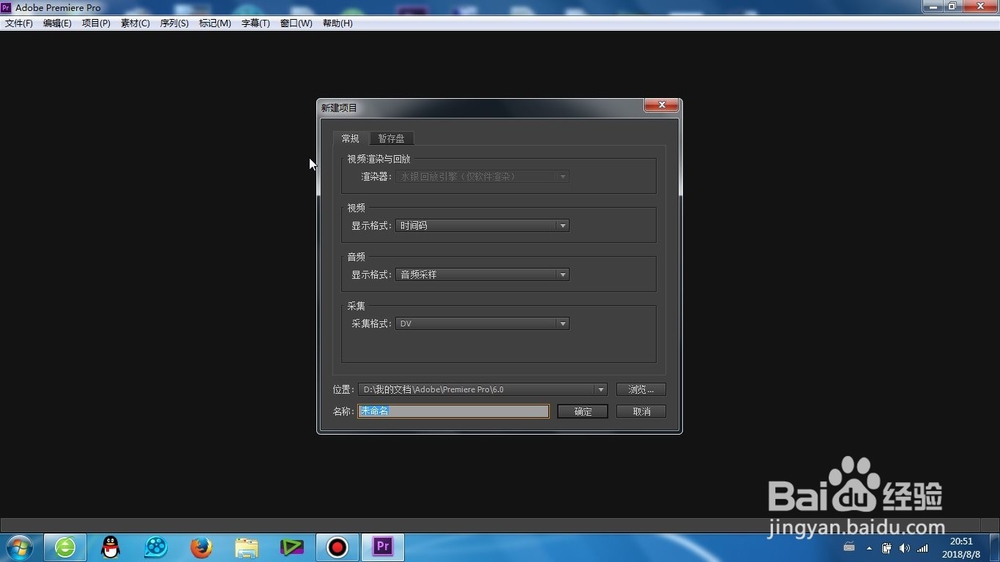Expand audio 显示格式 音频采样 dropdown
The image size is (1000, 562).
[482, 275]
